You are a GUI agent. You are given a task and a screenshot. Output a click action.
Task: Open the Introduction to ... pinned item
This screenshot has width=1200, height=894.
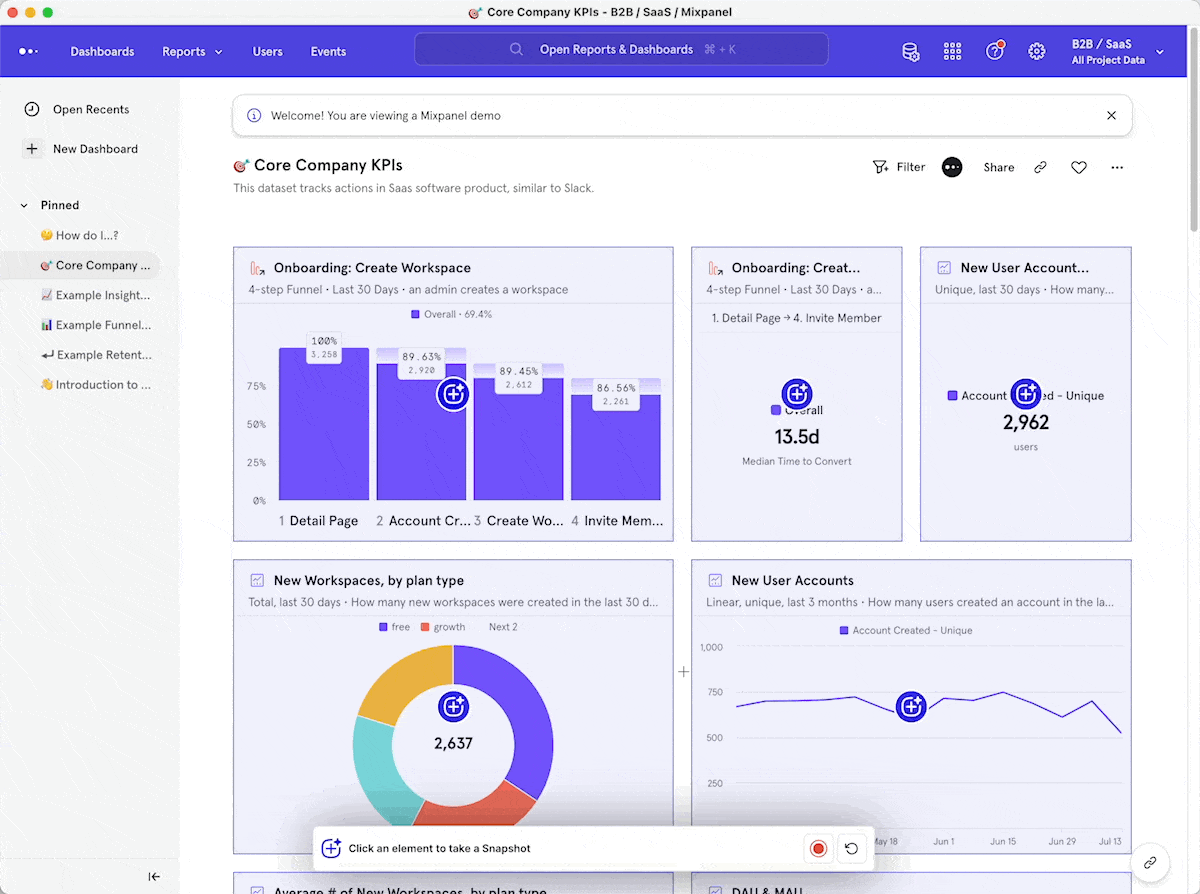pos(96,385)
